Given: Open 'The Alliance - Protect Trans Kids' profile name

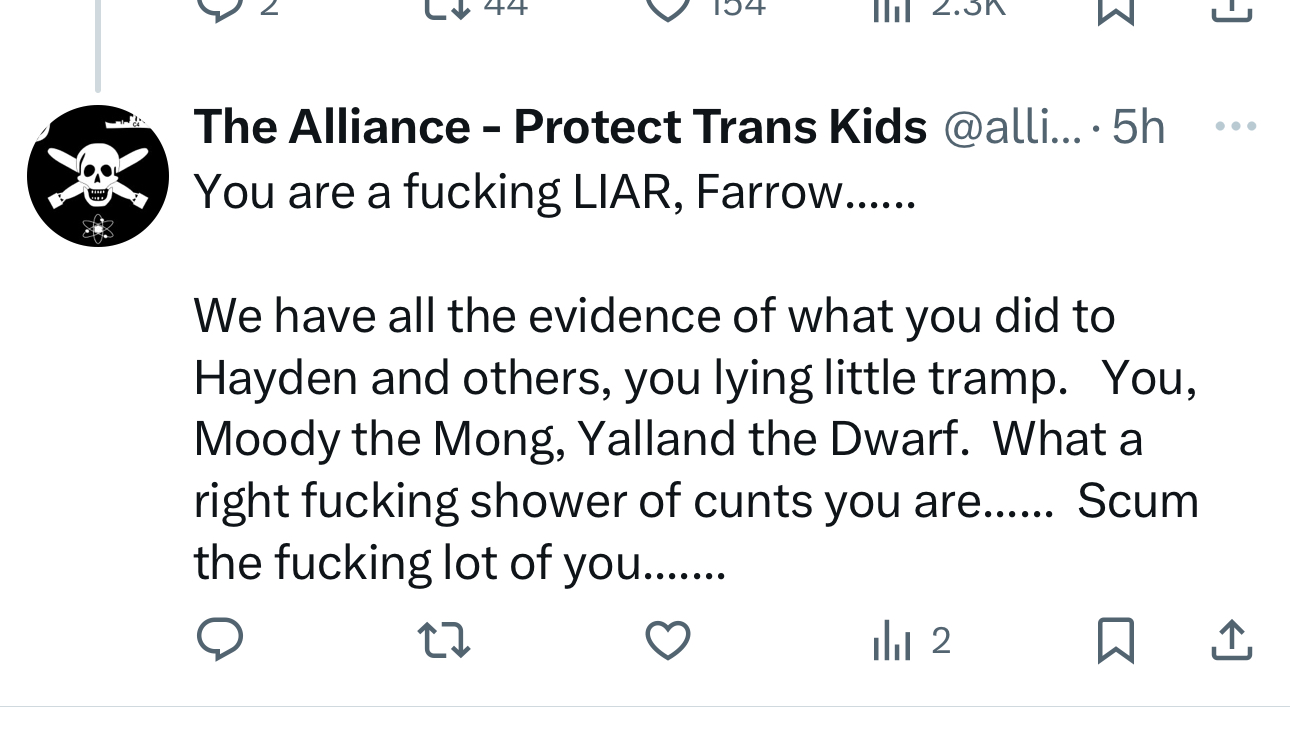Looking at the screenshot, I should point(560,128).
